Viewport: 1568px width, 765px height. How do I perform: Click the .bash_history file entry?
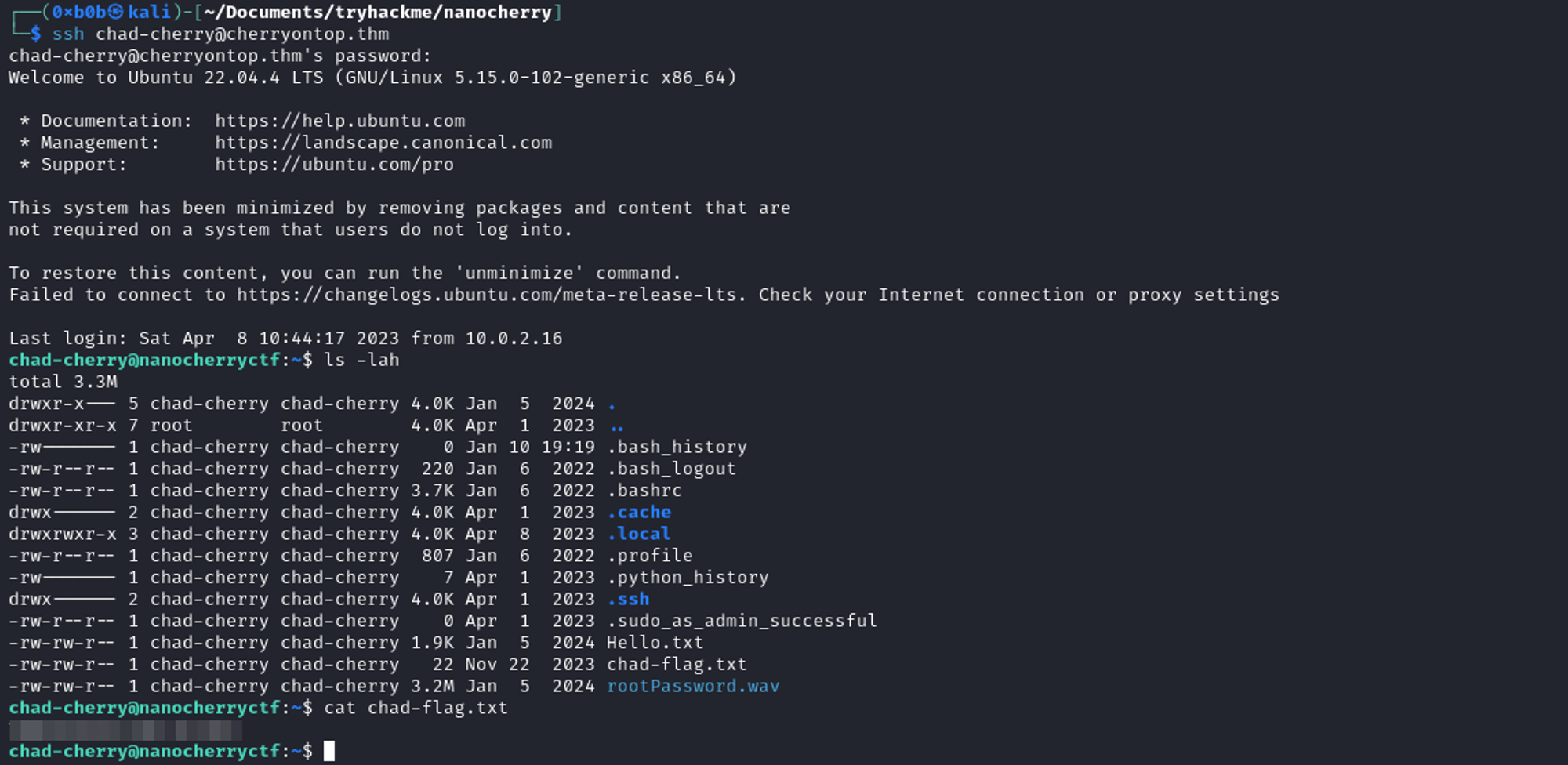click(x=677, y=447)
